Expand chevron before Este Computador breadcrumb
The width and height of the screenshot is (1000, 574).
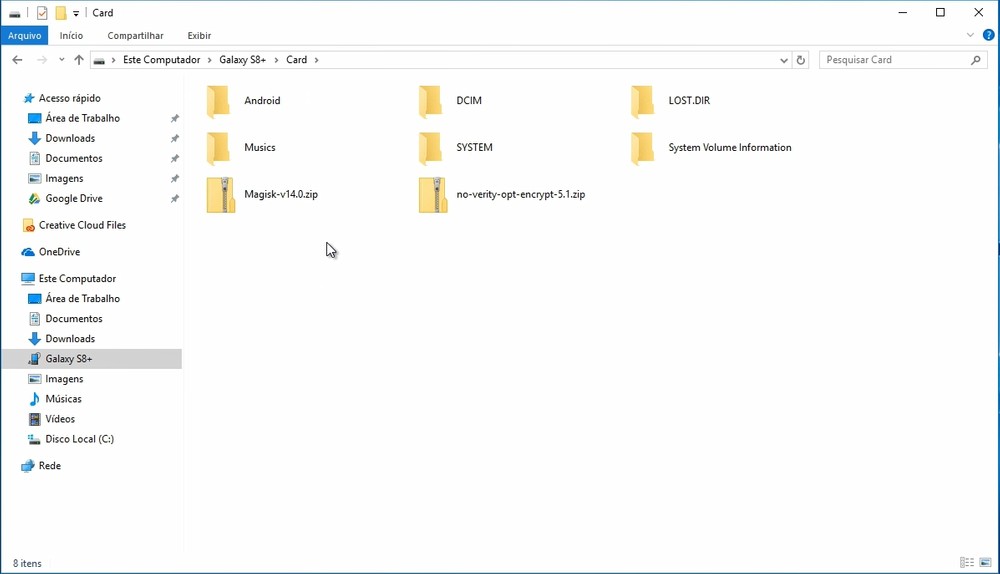point(114,60)
